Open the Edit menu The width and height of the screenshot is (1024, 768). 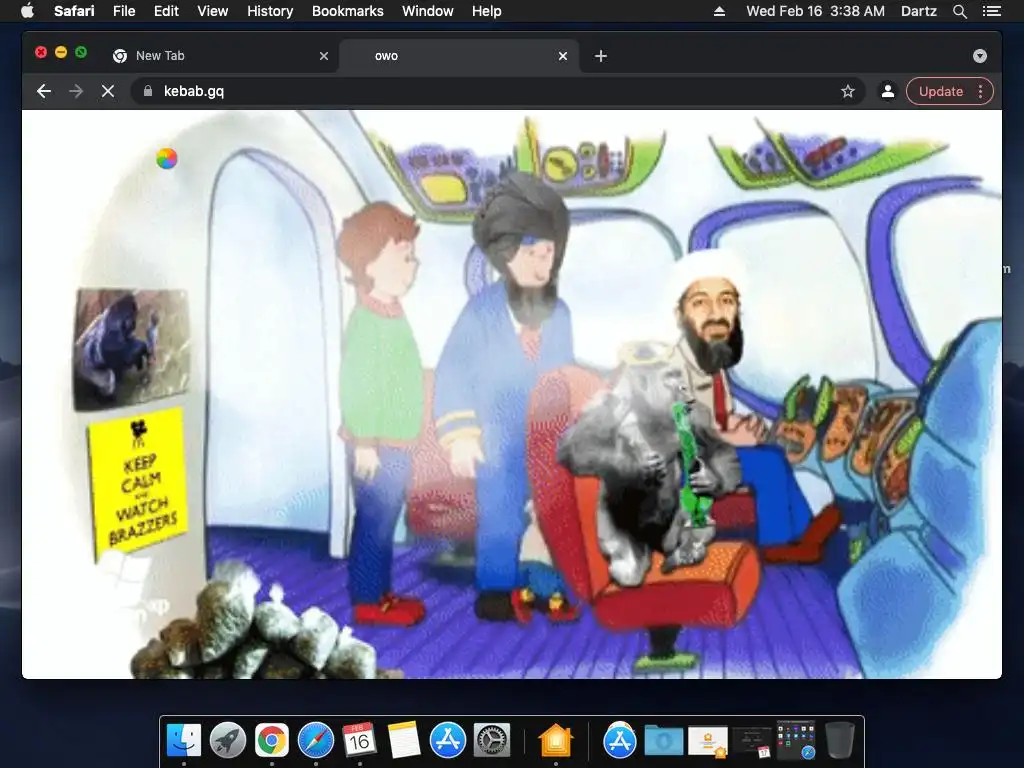pyautogui.click(x=166, y=11)
